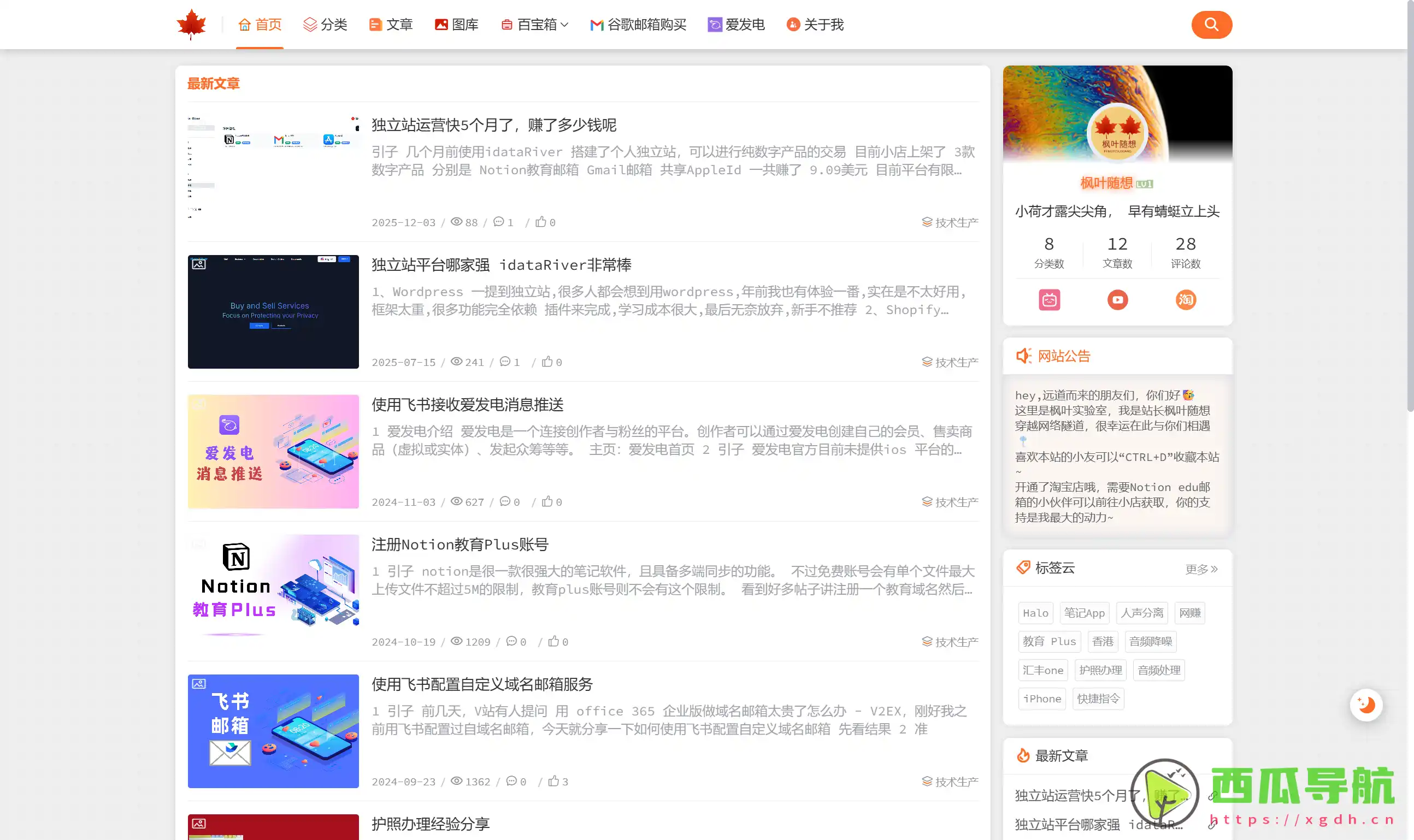The image size is (1414, 840).
Task: Select the iPhone tag
Action: (1041, 699)
